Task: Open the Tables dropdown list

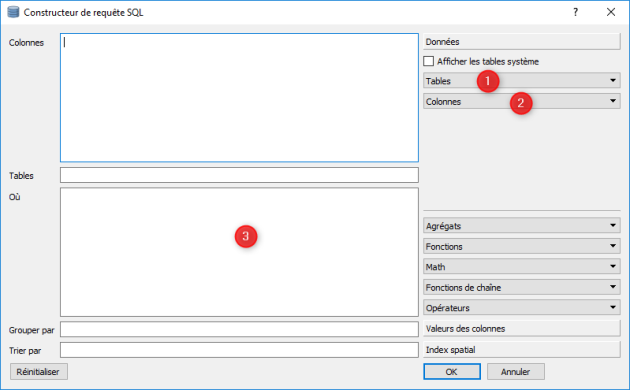Action: [522, 81]
